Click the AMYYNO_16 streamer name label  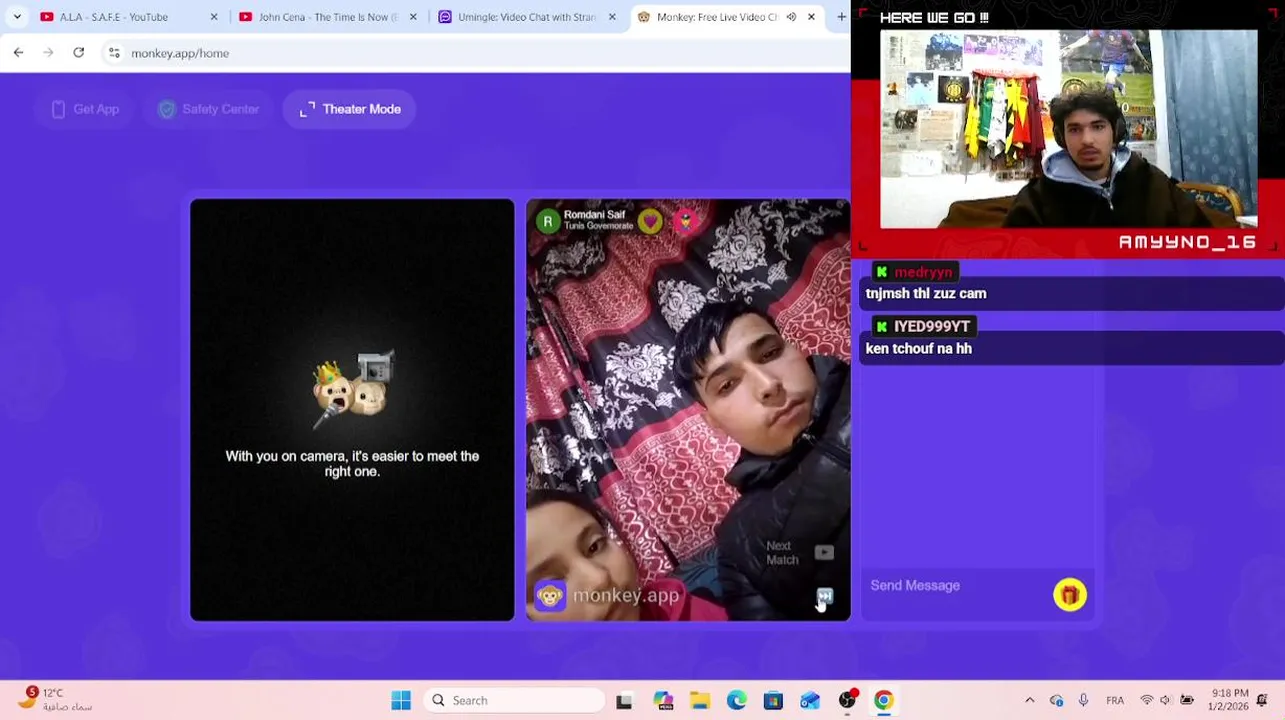1187,242
